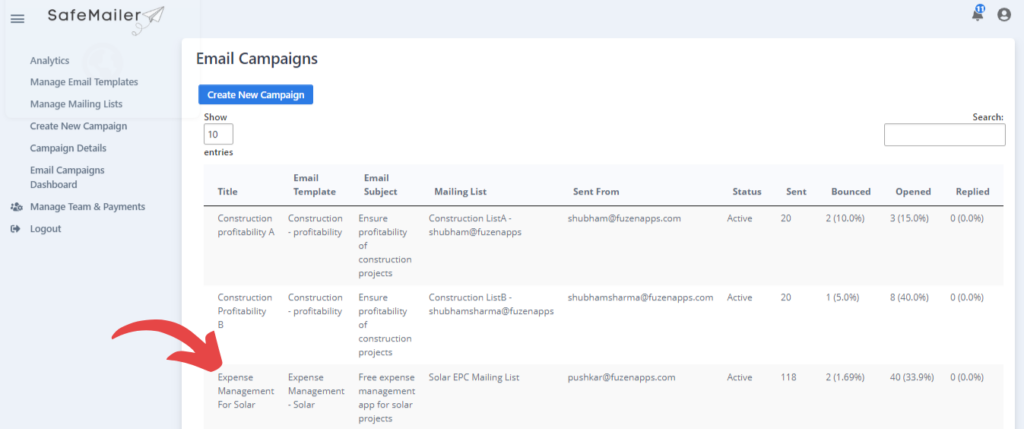Open the hamburger menu icon

pyautogui.click(x=18, y=19)
